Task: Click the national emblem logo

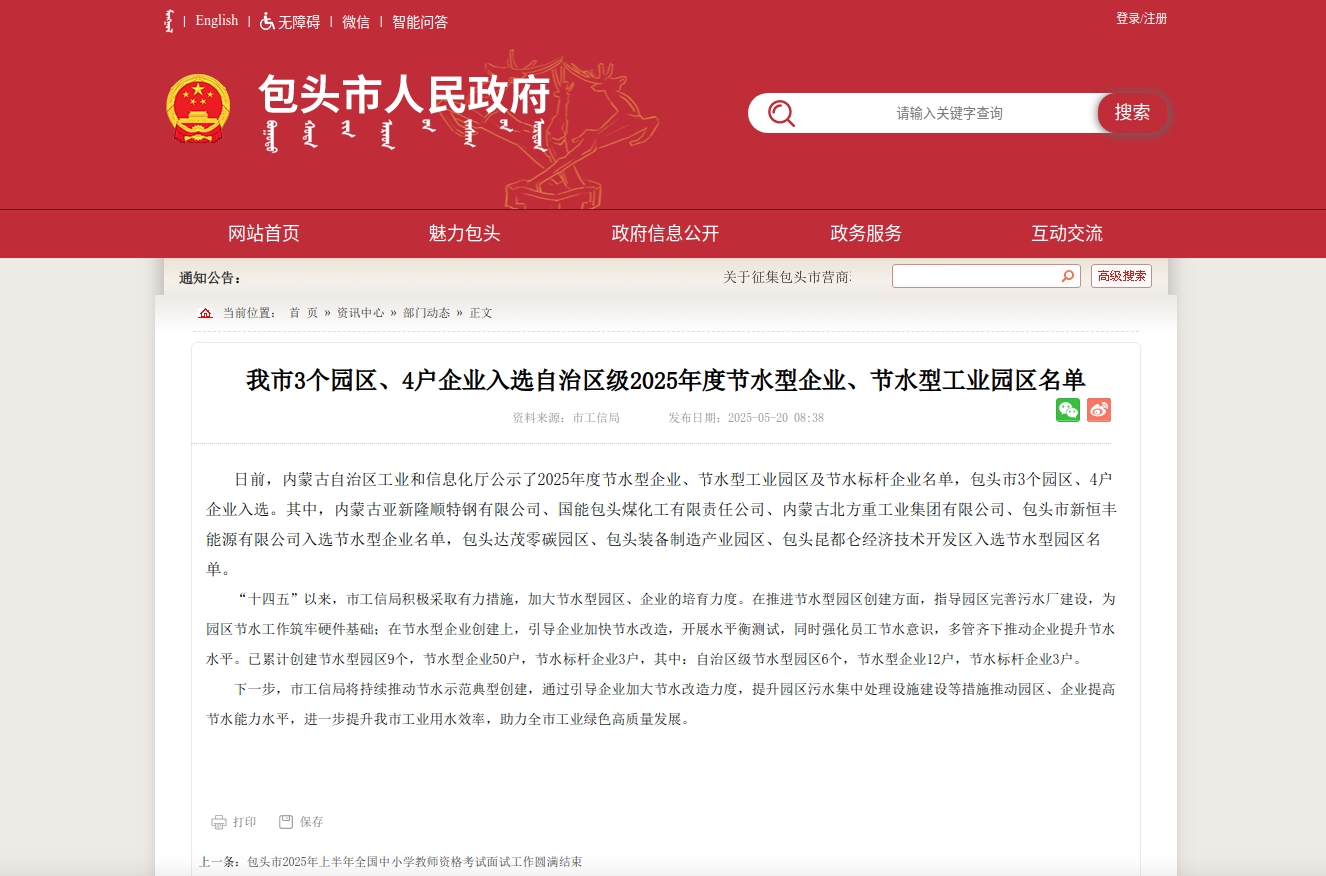Action: coord(197,109)
